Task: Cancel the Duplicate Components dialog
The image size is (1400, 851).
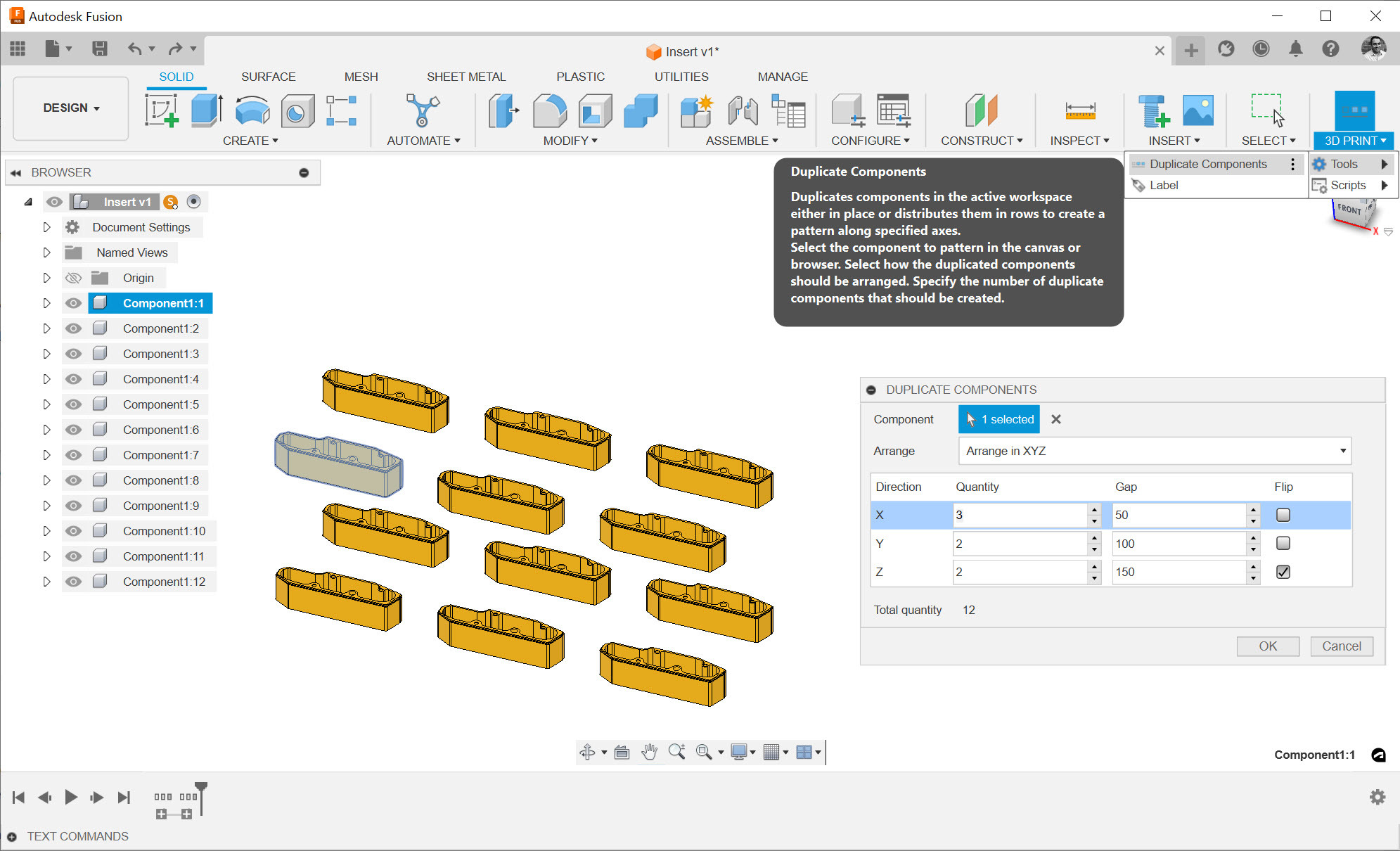Action: [1341, 646]
